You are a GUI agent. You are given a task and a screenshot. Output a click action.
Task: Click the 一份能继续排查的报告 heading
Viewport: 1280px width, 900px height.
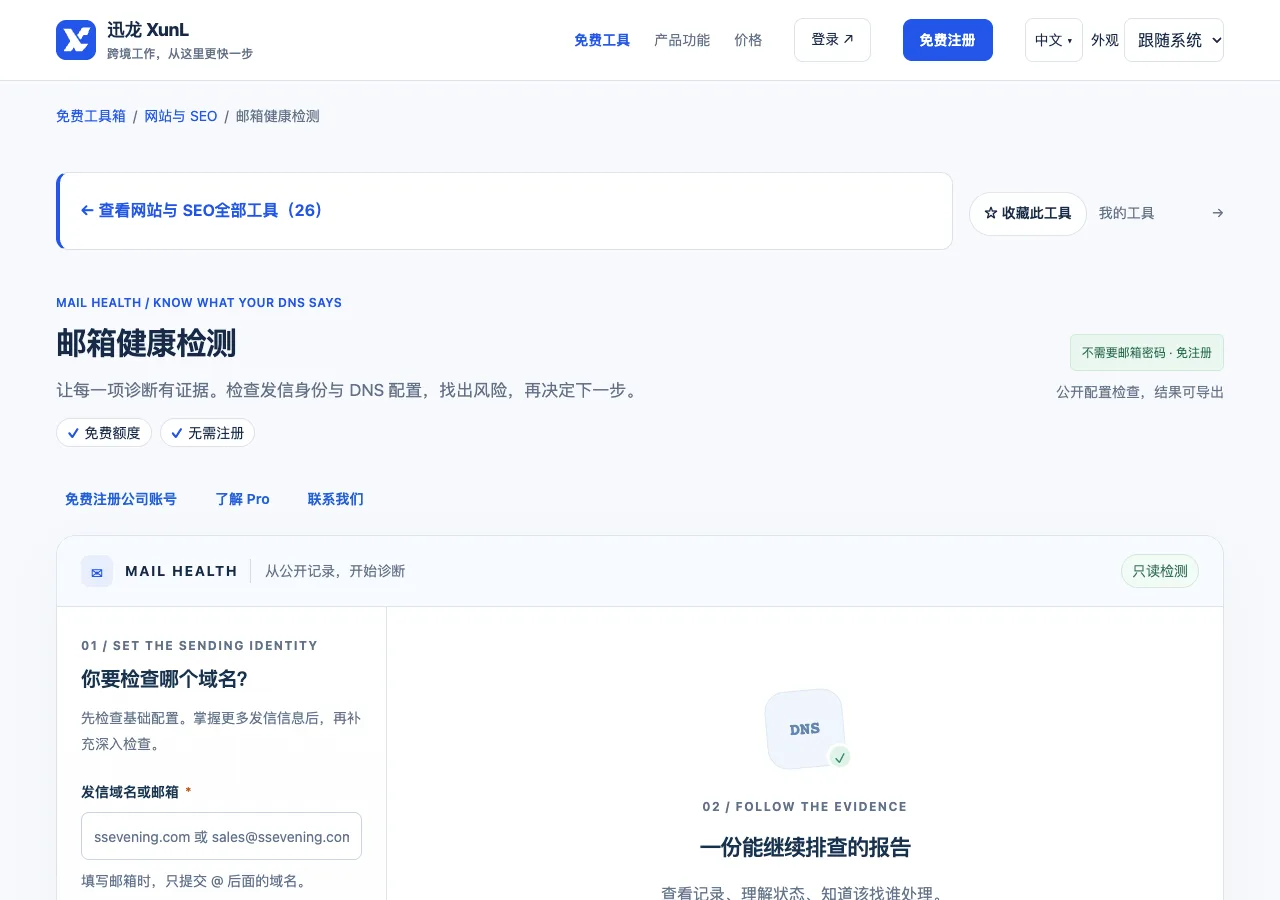[x=805, y=848]
